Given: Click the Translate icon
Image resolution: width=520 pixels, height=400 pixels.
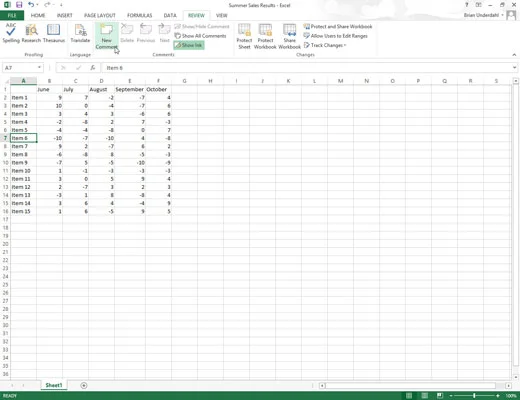Looking at the screenshot, I should click(80, 33).
